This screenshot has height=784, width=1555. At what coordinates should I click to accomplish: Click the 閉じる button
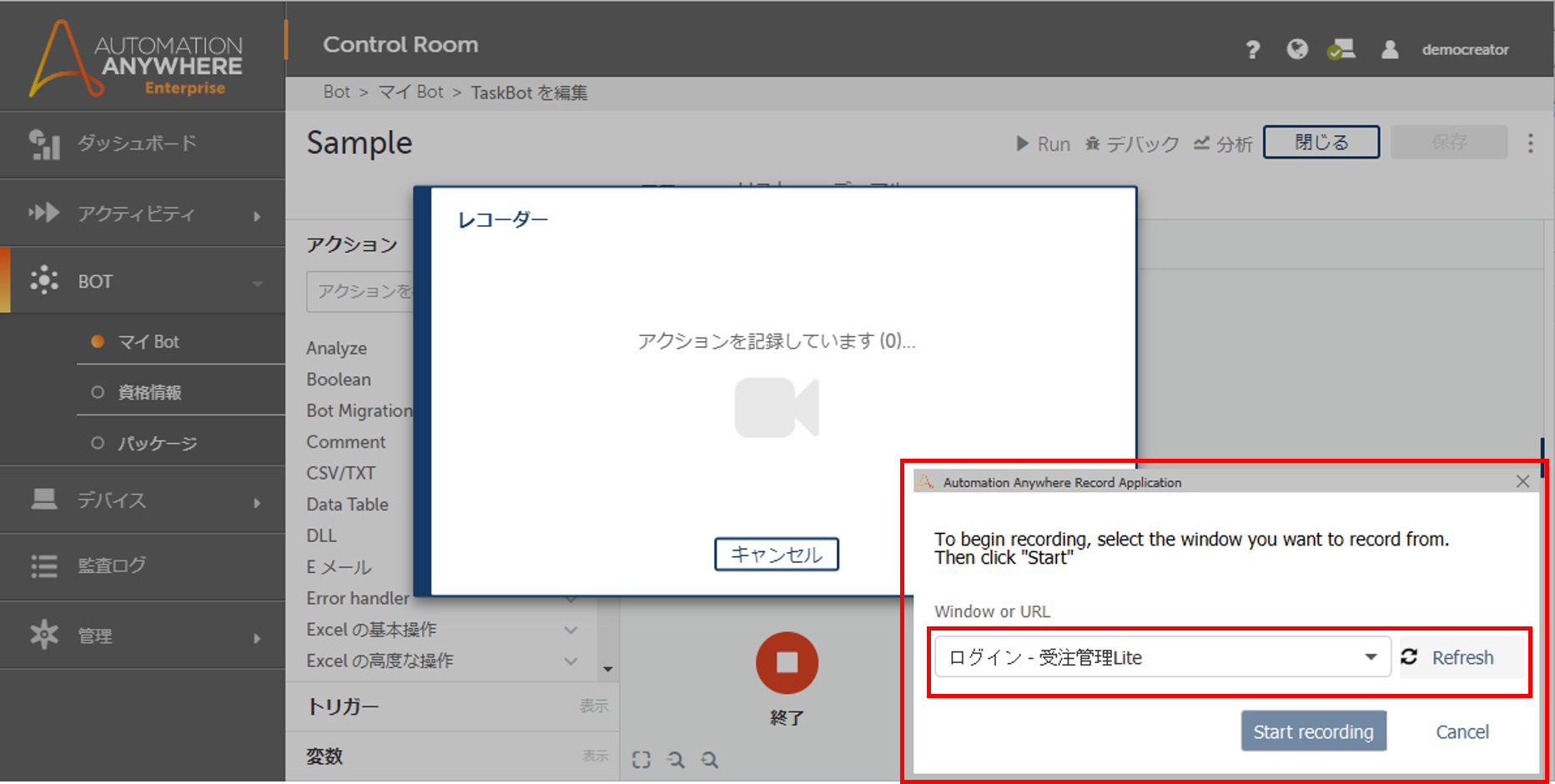pyautogui.click(x=1321, y=142)
